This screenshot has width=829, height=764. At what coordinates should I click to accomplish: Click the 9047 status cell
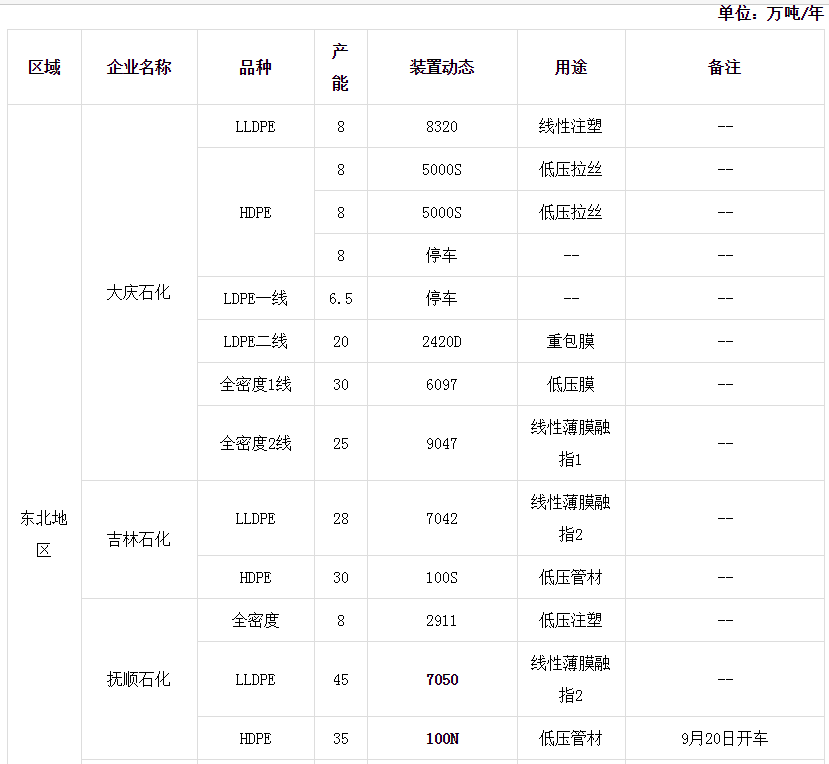point(442,443)
